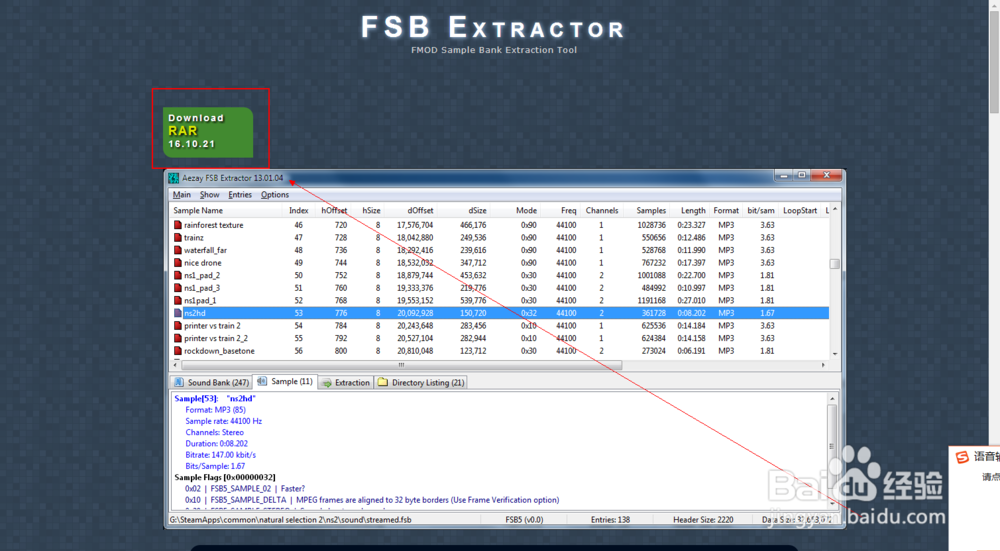Screen dimensions: 1000x551
Task: Switch to the Directory Listing (21) tab
Action: (421, 382)
